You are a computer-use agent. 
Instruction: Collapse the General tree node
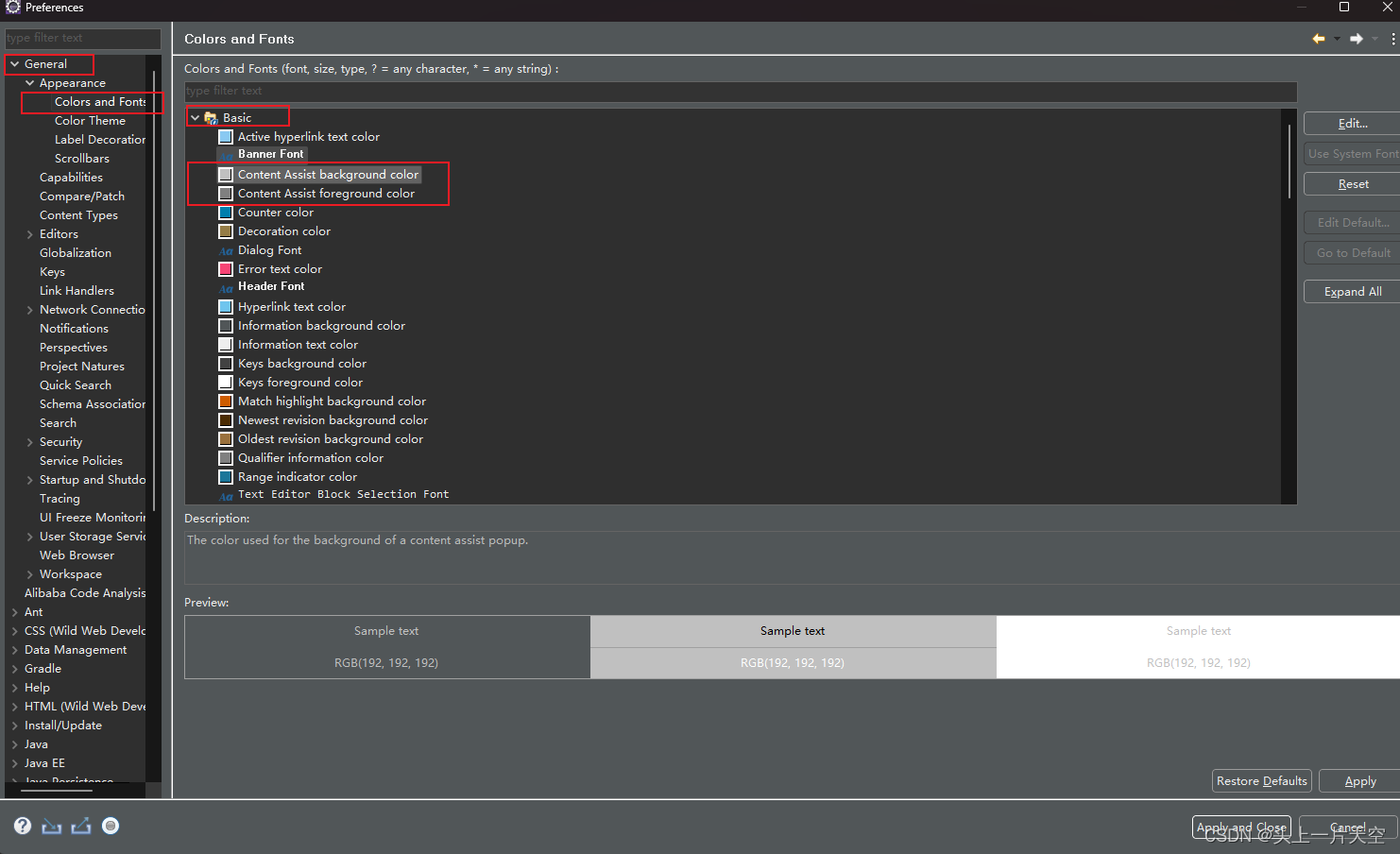point(15,64)
